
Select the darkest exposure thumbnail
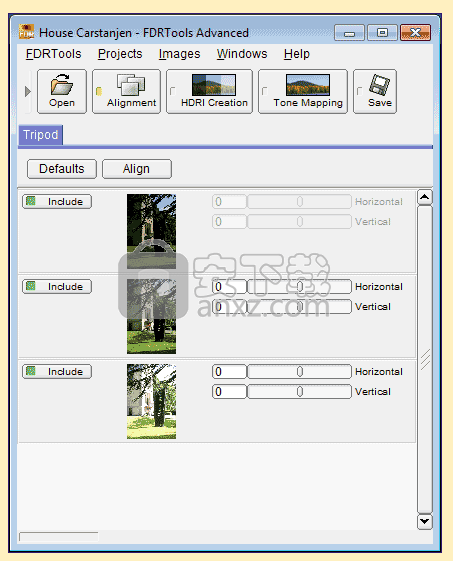coord(151,231)
